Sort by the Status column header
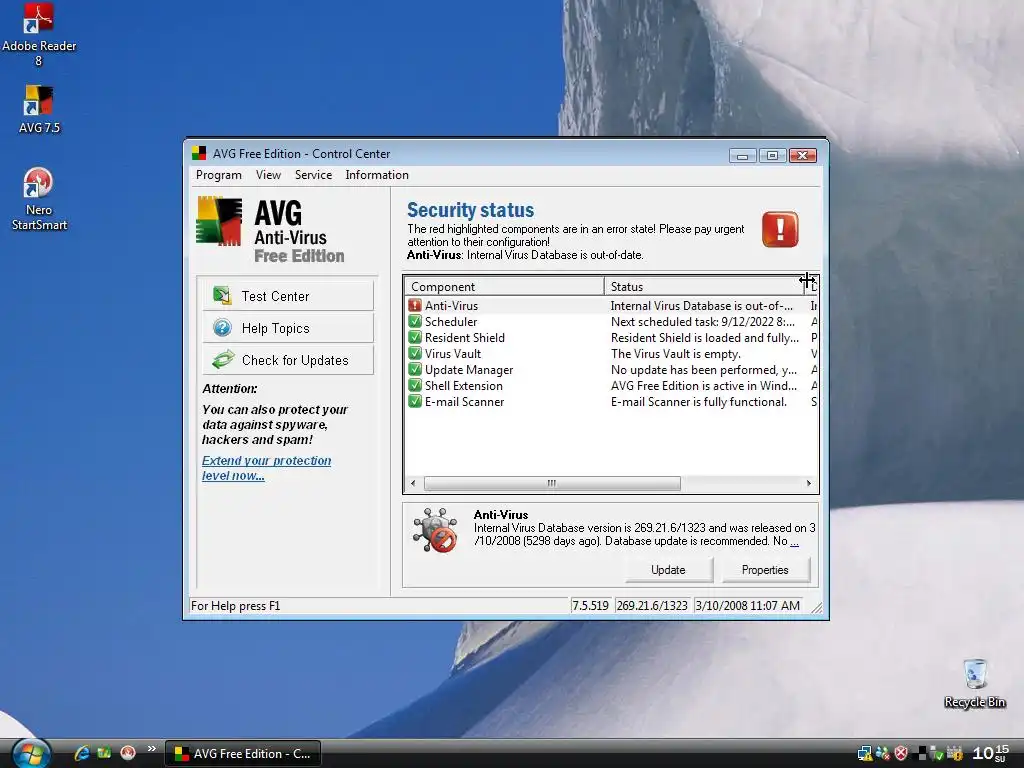 coord(704,287)
